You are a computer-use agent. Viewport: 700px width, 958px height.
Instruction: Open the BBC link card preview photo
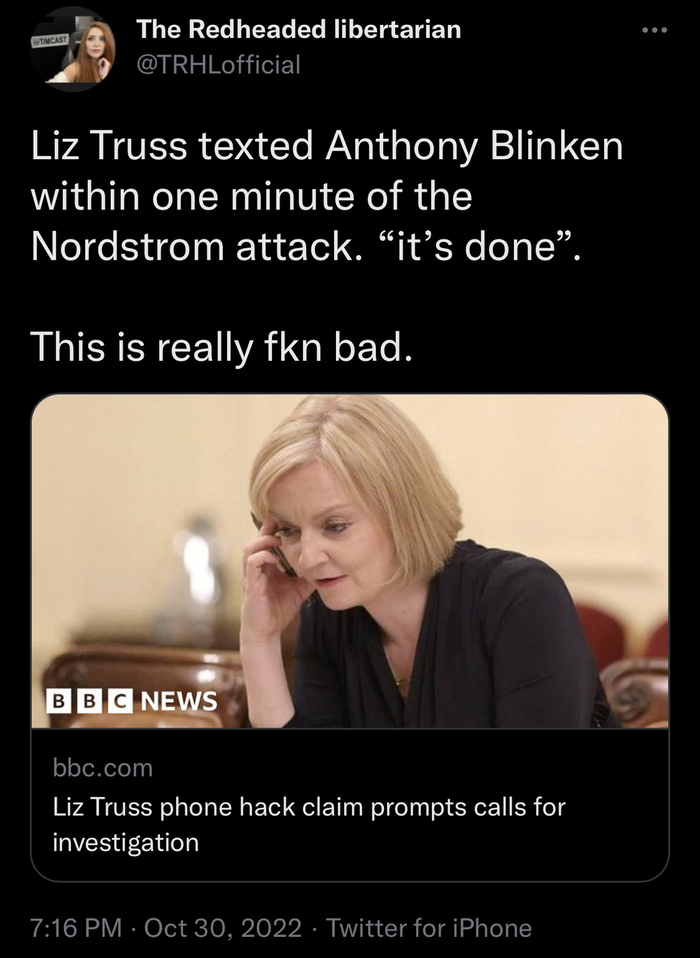click(350, 561)
